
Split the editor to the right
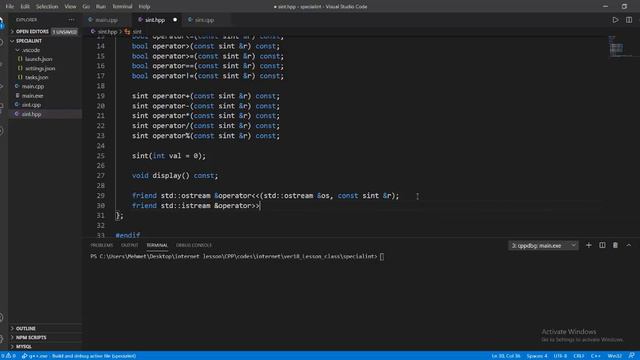629,20
